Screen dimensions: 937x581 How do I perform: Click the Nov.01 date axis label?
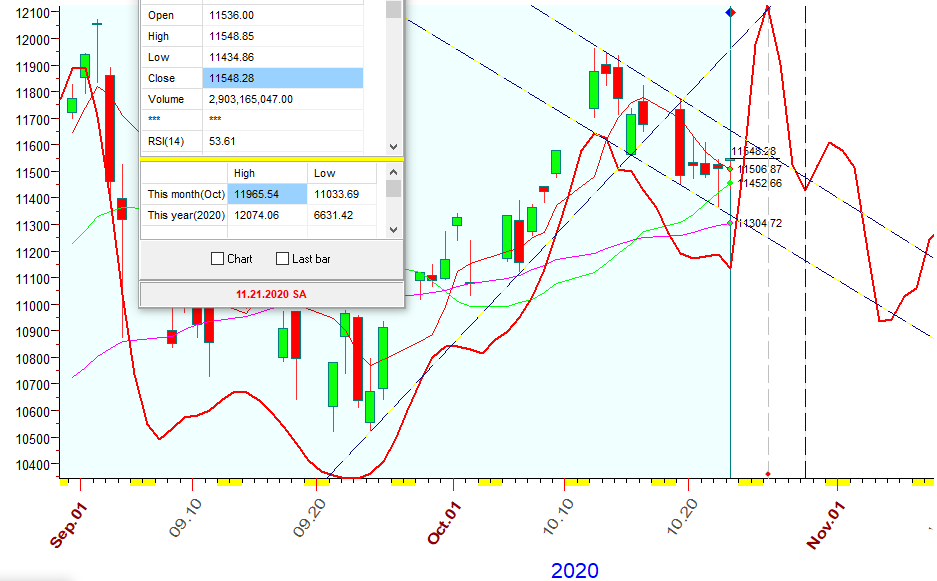(x=826, y=522)
